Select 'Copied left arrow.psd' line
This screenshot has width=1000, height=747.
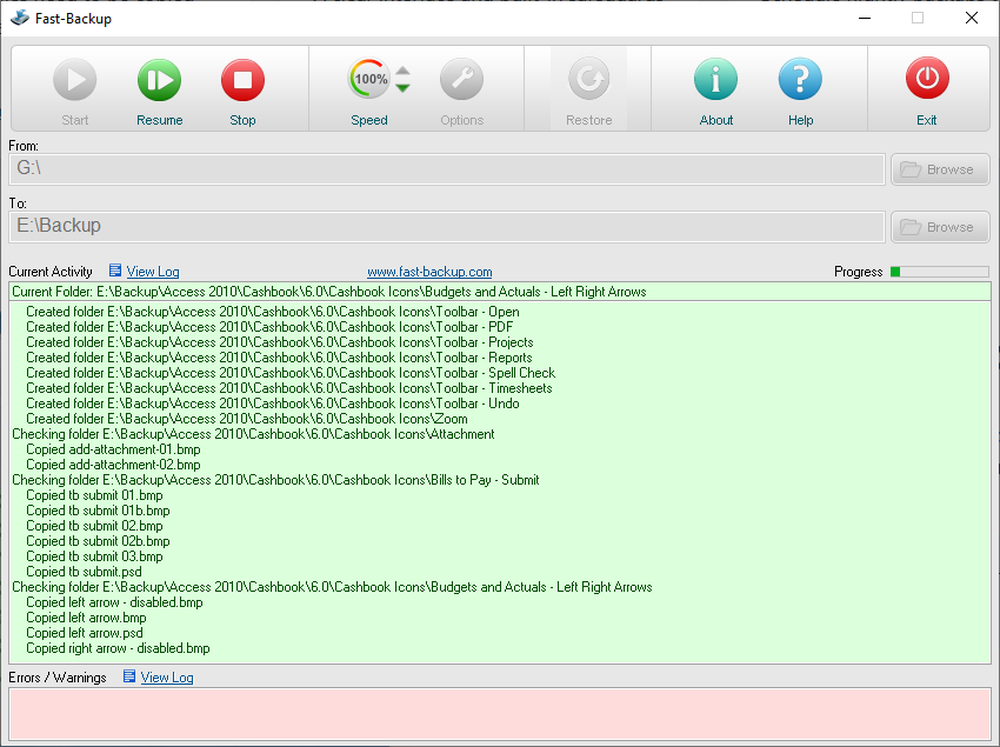point(84,633)
